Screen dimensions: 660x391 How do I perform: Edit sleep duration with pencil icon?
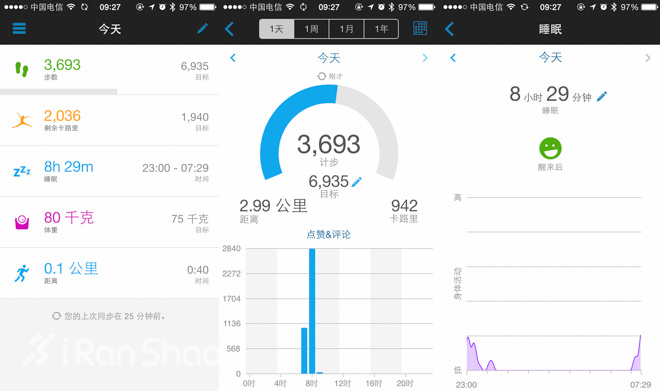(x=602, y=96)
